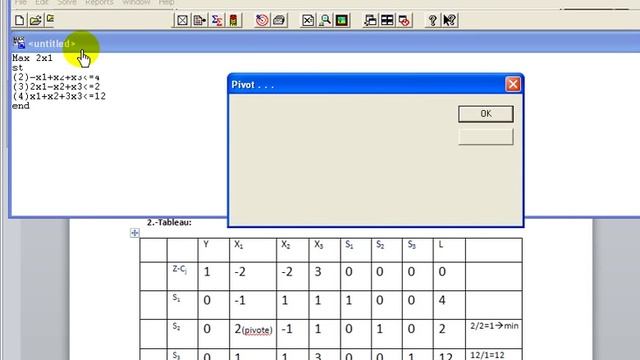The width and height of the screenshot is (640, 360).
Task: Solve the model with the bullseye icon
Action: click(x=262, y=20)
